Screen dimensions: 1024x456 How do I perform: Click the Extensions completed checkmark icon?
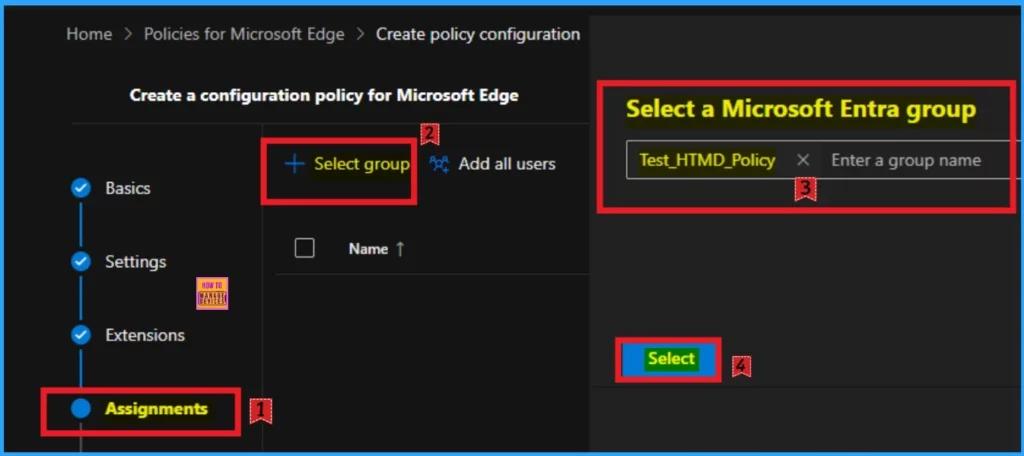click(x=81, y=335)
